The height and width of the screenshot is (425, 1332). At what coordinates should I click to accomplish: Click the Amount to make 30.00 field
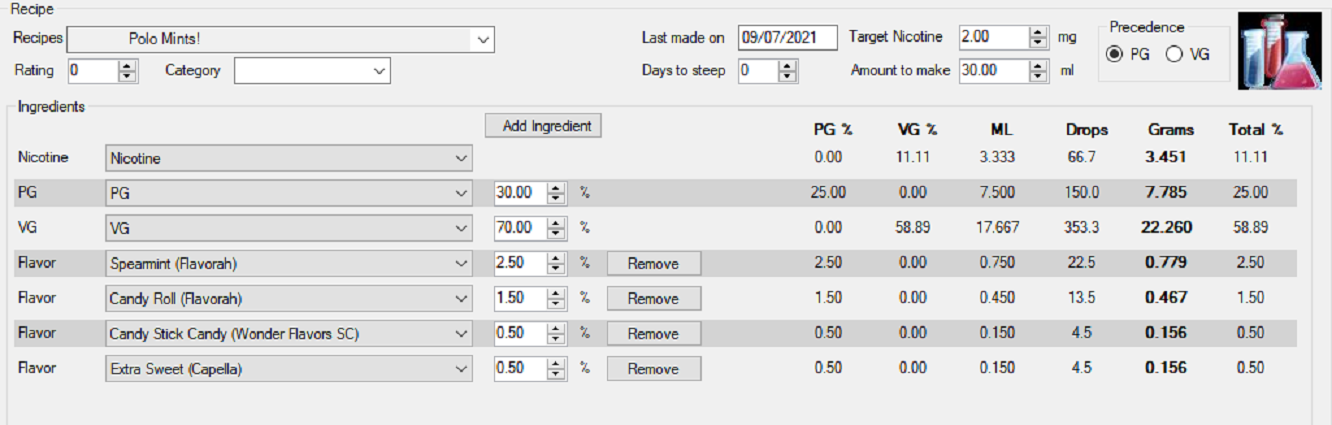pyautogui.click(x=1003, y=71)
